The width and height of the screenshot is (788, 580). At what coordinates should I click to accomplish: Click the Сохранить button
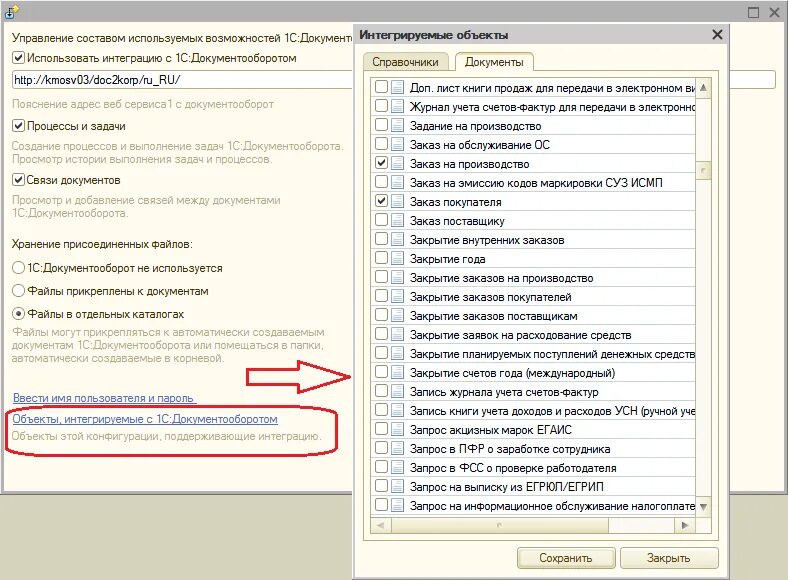[x=566, y=558]
